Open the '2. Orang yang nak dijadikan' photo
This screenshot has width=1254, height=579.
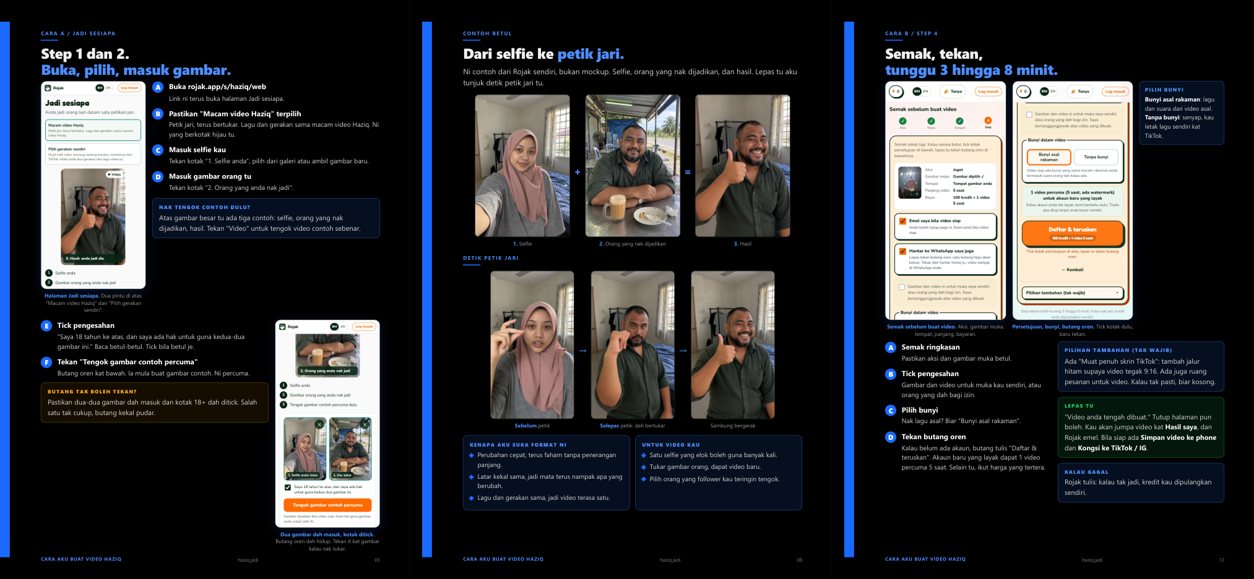632,165
